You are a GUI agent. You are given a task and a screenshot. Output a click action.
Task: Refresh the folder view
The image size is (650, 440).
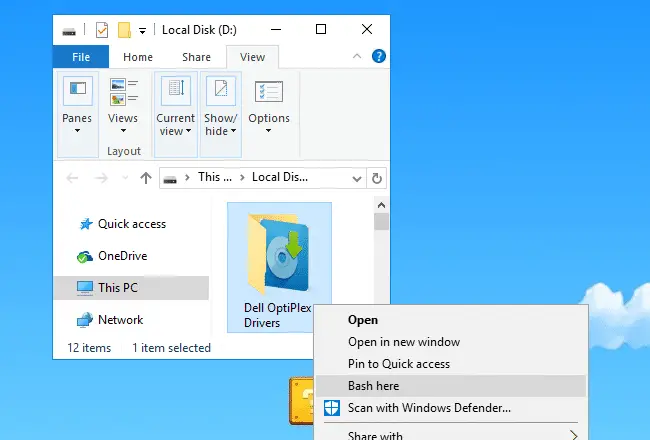point(376,179)
